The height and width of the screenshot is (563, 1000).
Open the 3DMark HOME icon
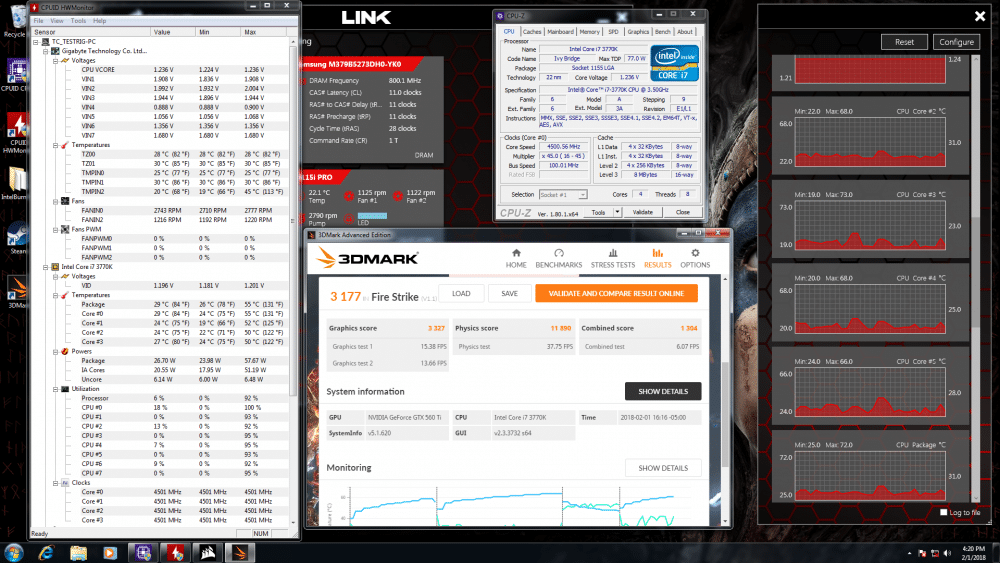coord(516,253)
